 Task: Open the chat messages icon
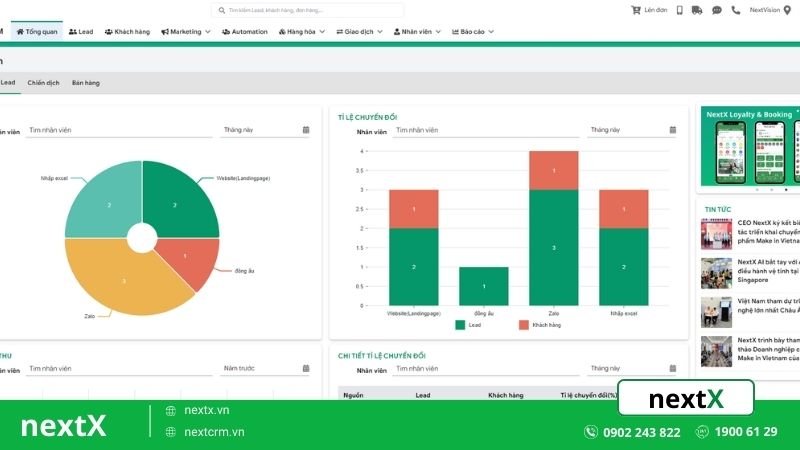click(x=717, y=10)
